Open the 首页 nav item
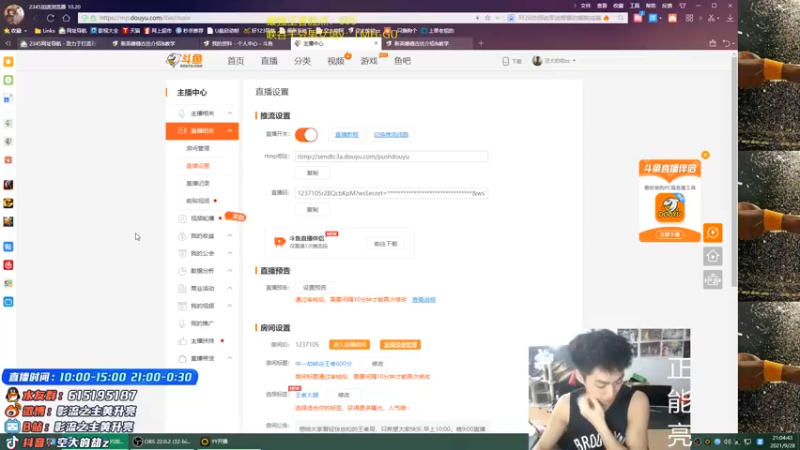800x450 pixels. click(x=236, y=61)
